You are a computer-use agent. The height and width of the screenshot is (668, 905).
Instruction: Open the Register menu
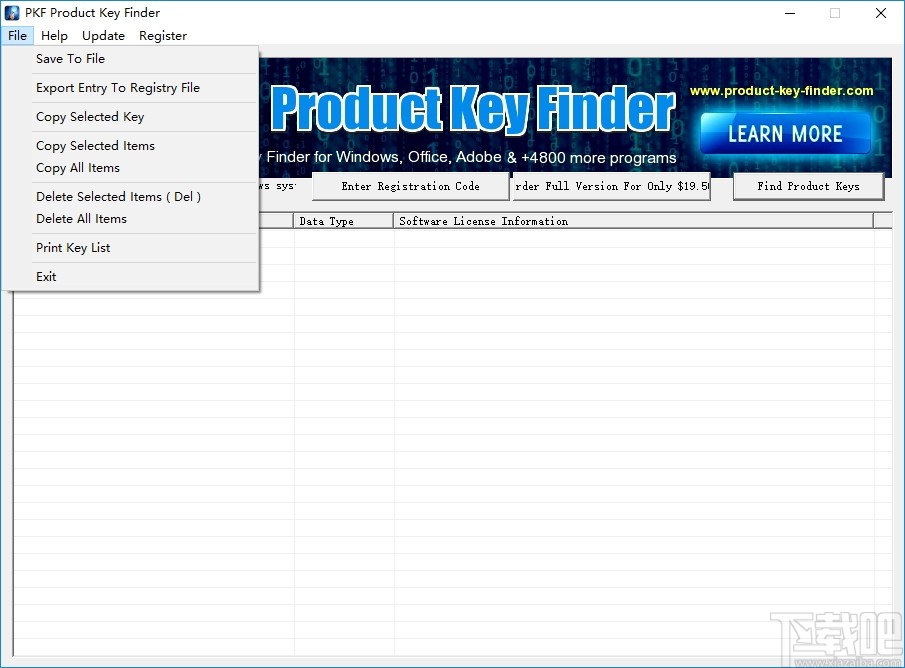pos(162,35)
